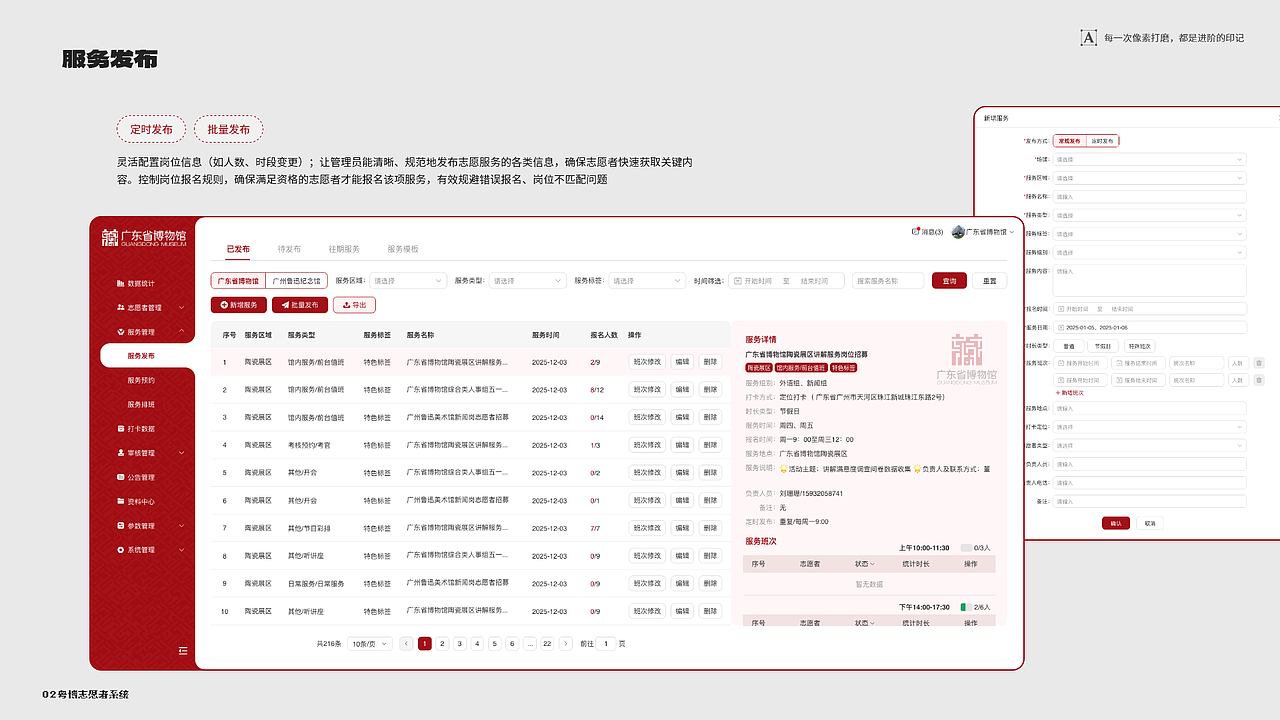Open the 服务类型 filter dropdown
This screenshot has height=720, width=1280.
coord(527,281)
